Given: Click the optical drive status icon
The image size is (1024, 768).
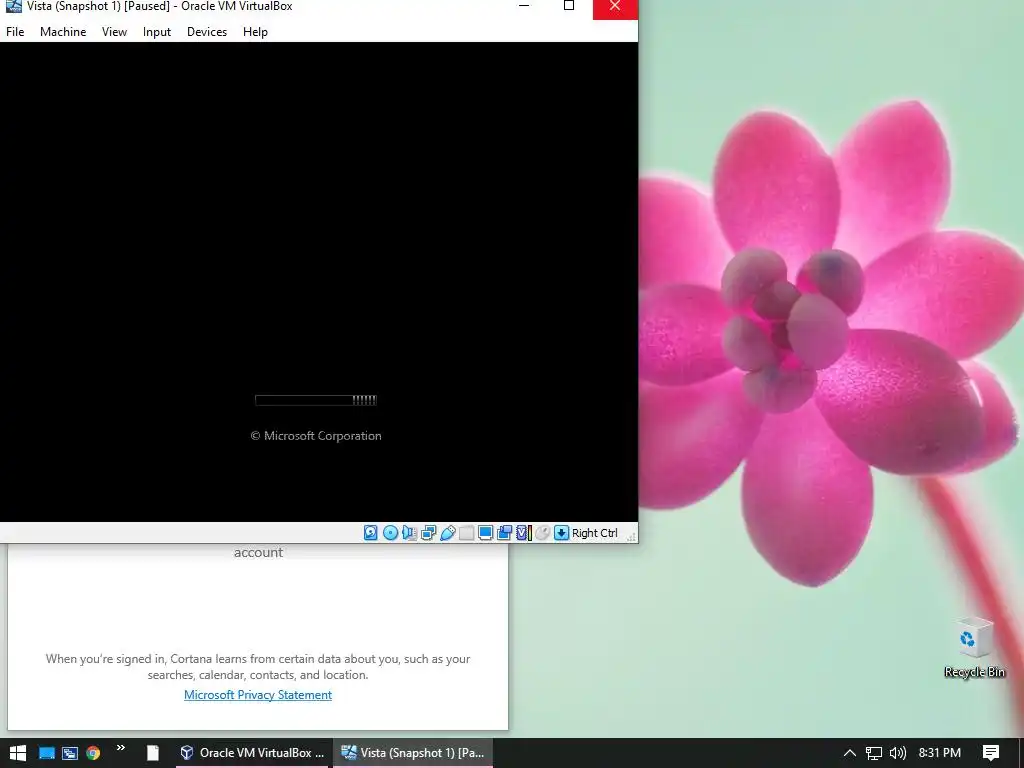Looking at the screenshot, I should 391,533.
